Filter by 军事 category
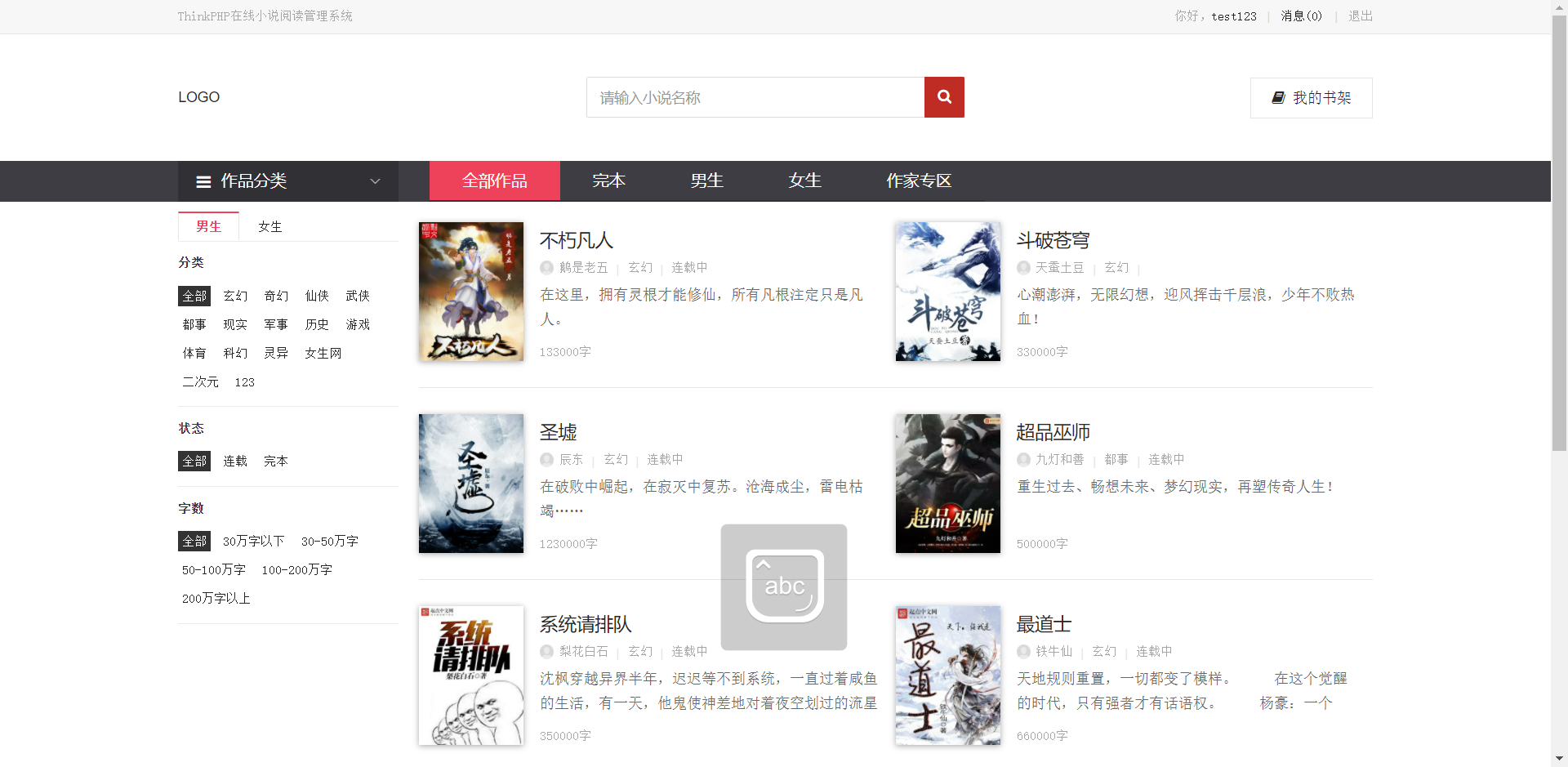Image resolution: width=1568 pixels, height=767 pixels. (x=276, y=324)
